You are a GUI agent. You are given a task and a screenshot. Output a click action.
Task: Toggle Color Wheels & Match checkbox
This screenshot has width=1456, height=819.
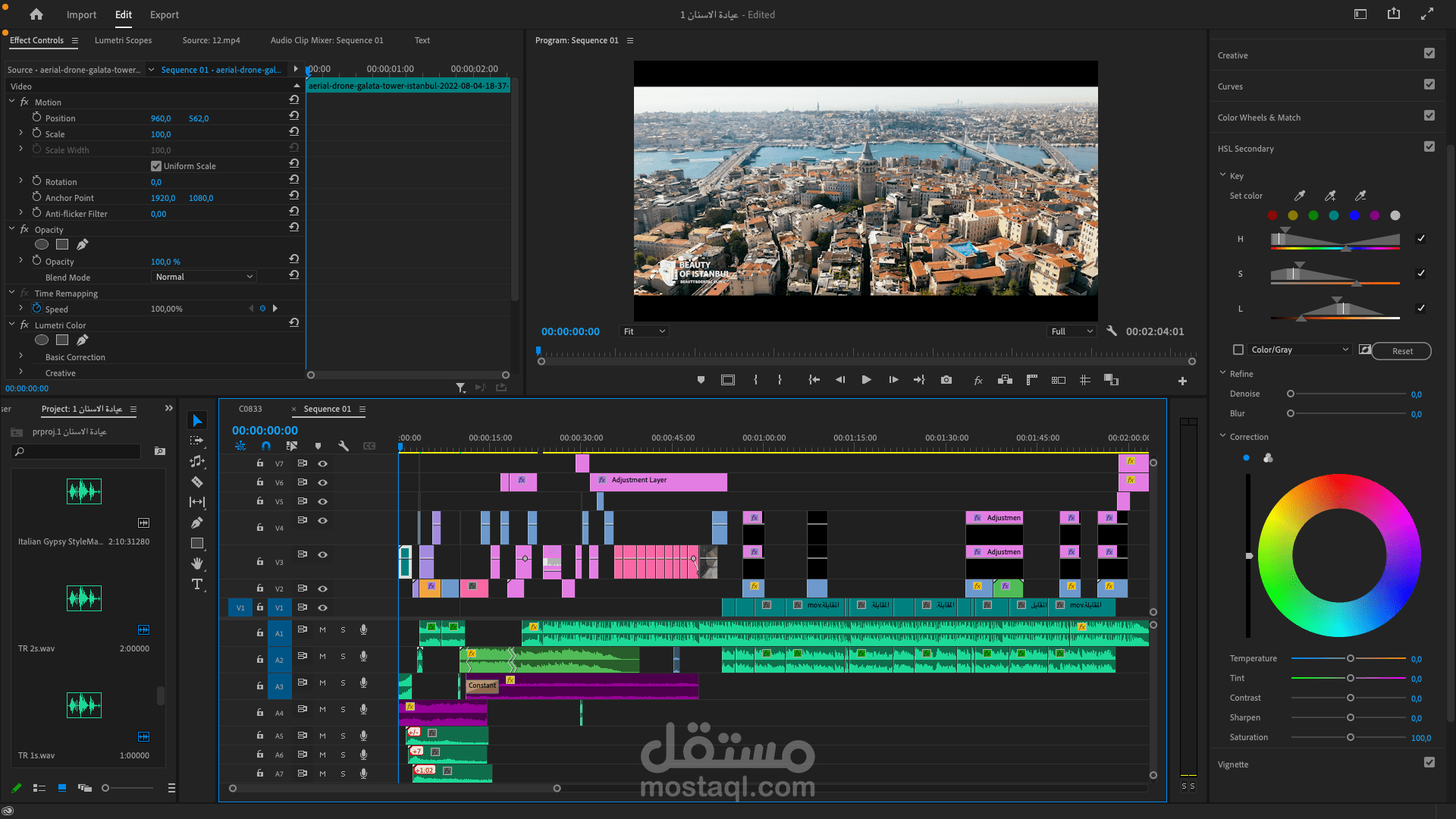point(1429,115)
